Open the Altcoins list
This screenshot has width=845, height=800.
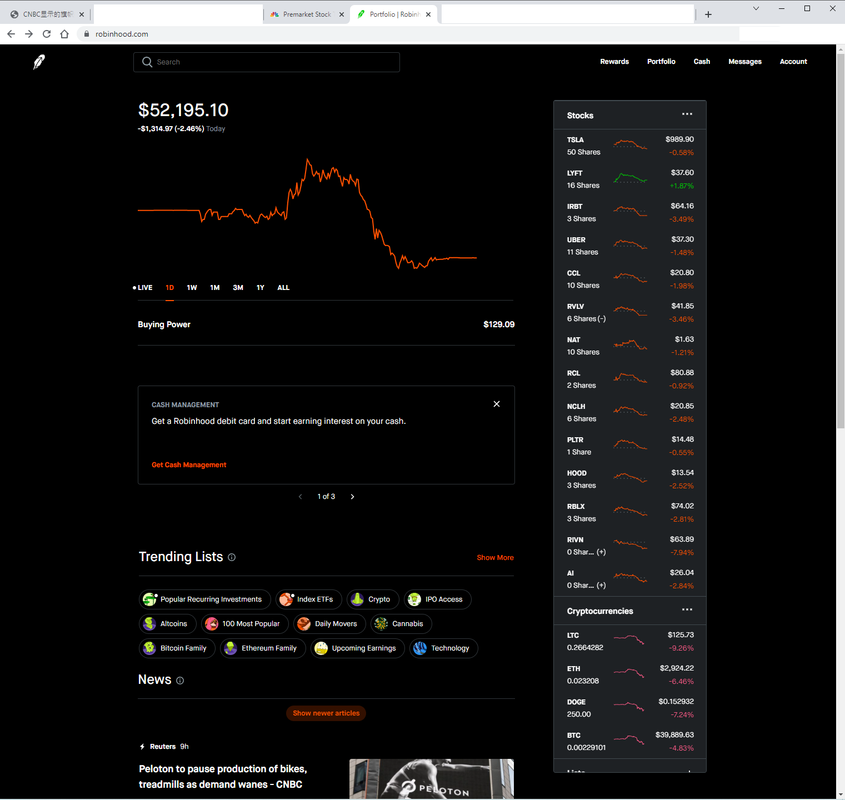coord(168,624)
